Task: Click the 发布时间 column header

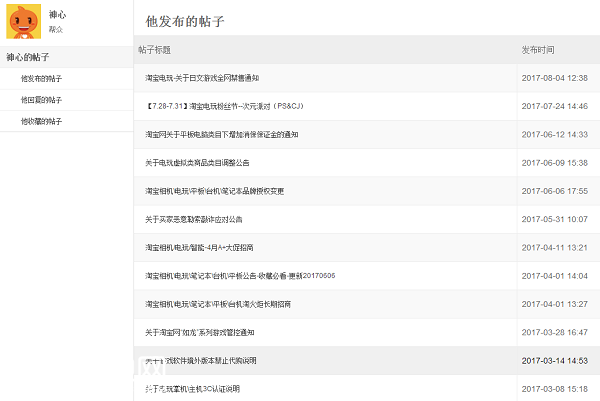Action: [x=538, y=50]
